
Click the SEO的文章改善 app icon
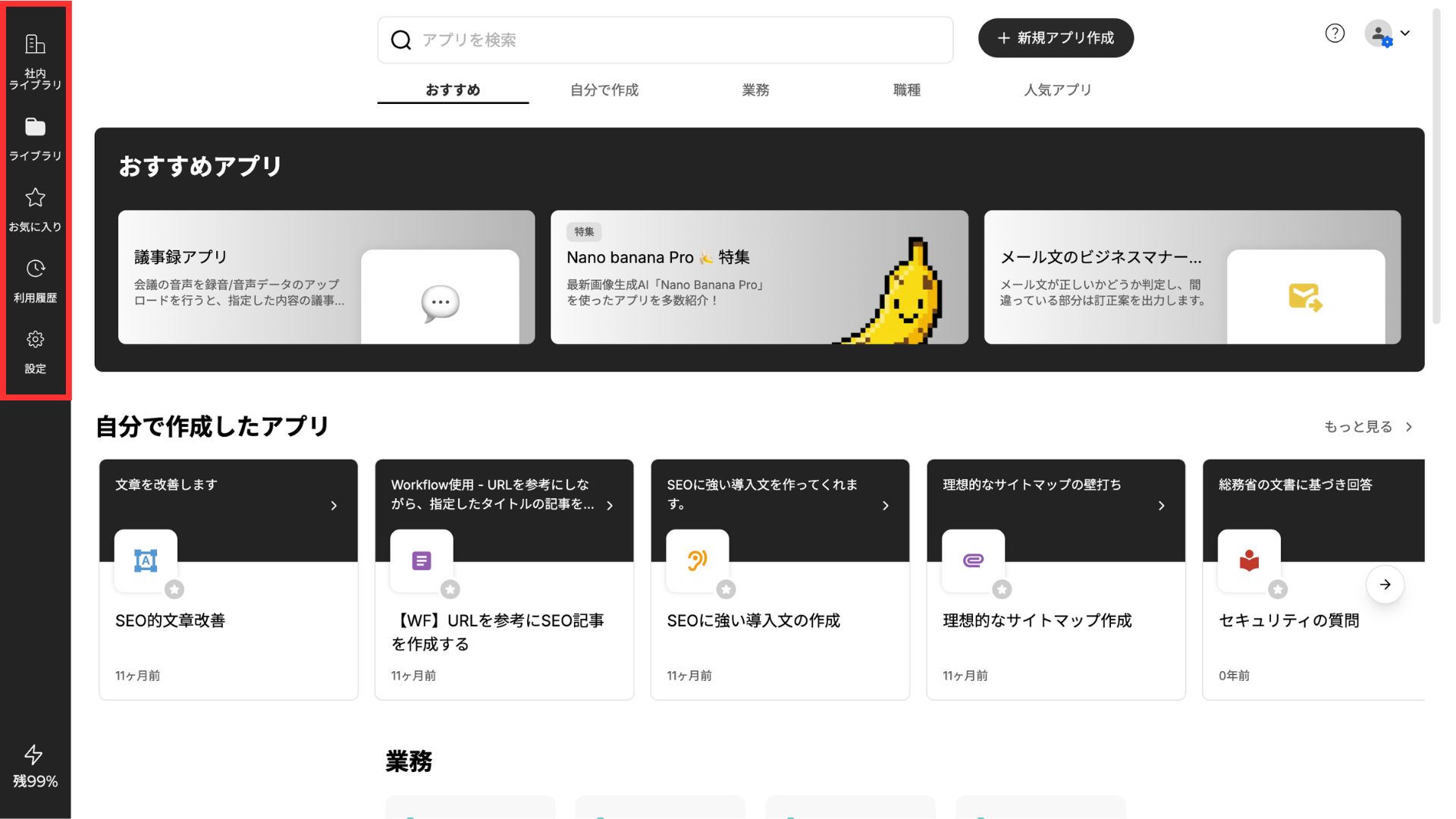(x=146, y=560)
